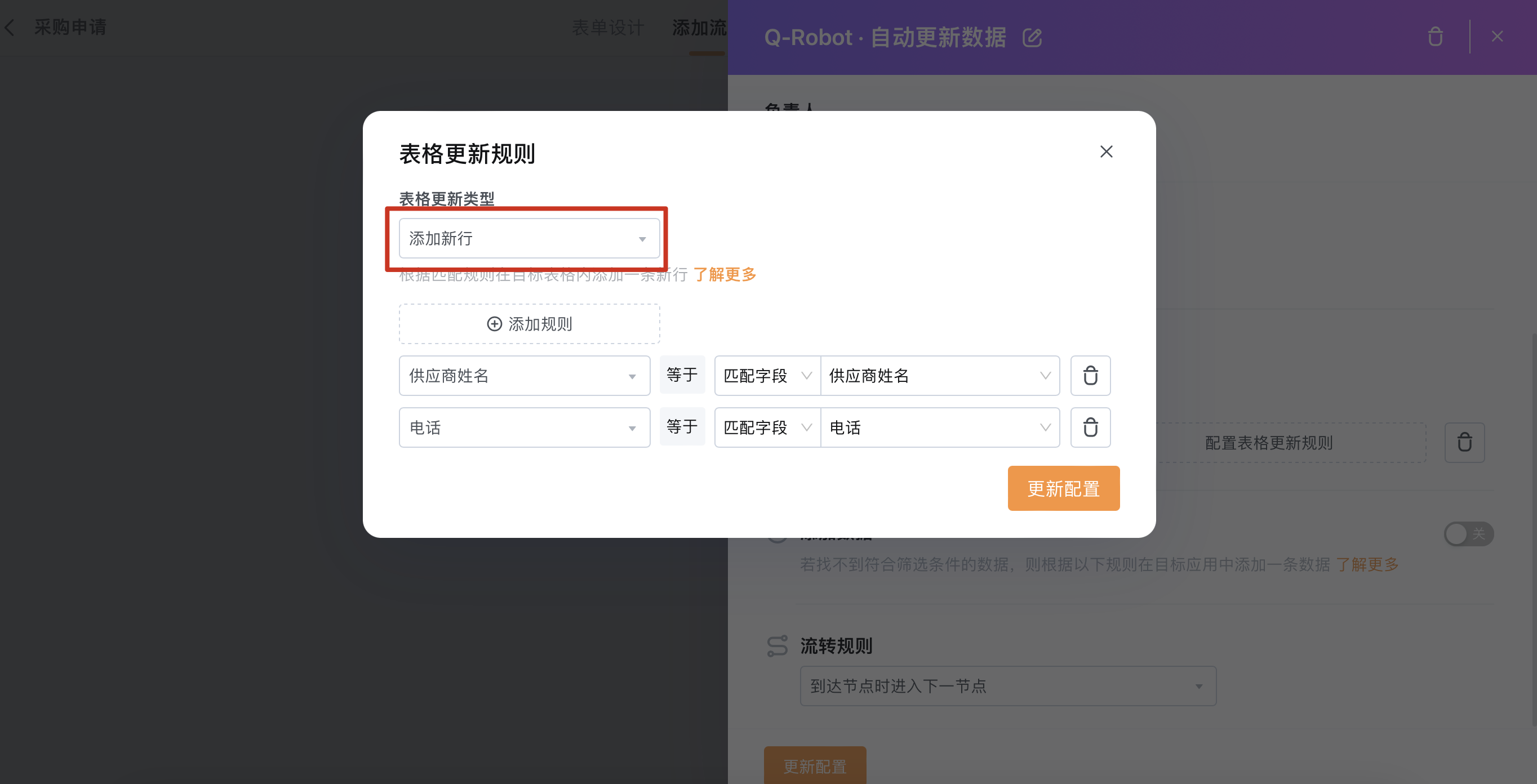
Task: Open the right 电话 value dropdown
Action: click(x=940, y=428)
